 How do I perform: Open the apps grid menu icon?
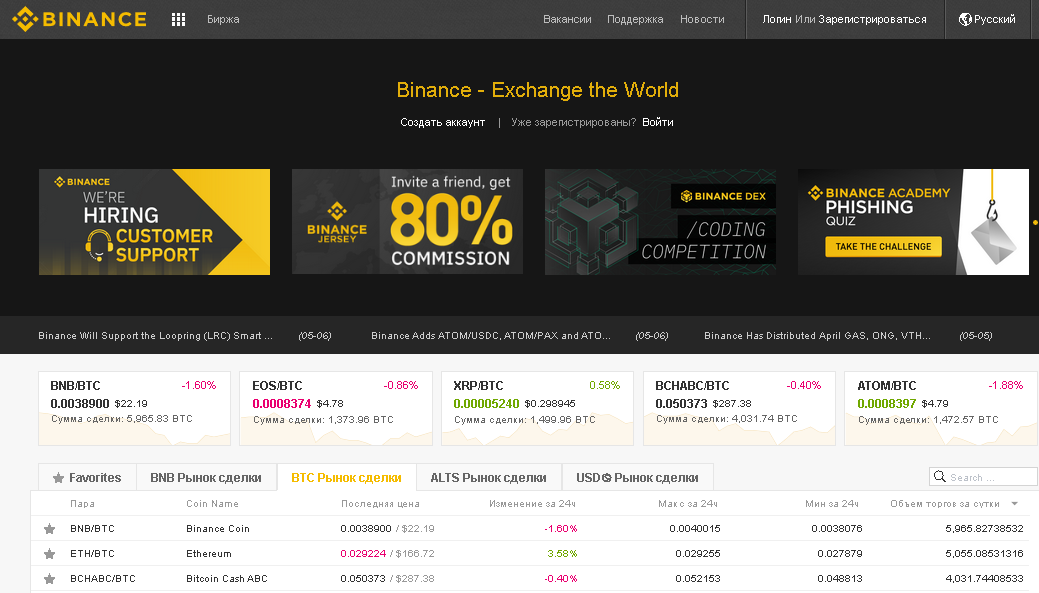pyautogui.click(x=178, y=20)
